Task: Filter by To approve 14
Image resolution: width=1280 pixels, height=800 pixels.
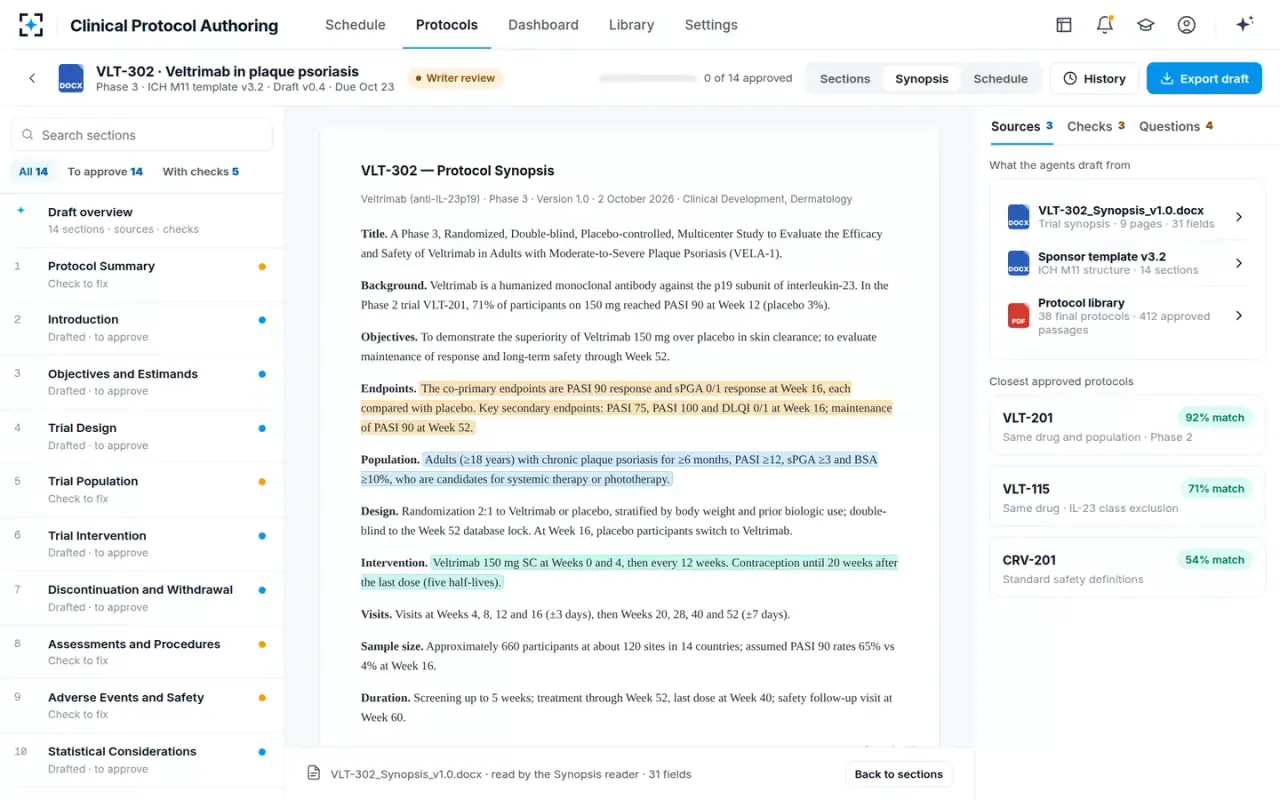Action: (105, 171)
